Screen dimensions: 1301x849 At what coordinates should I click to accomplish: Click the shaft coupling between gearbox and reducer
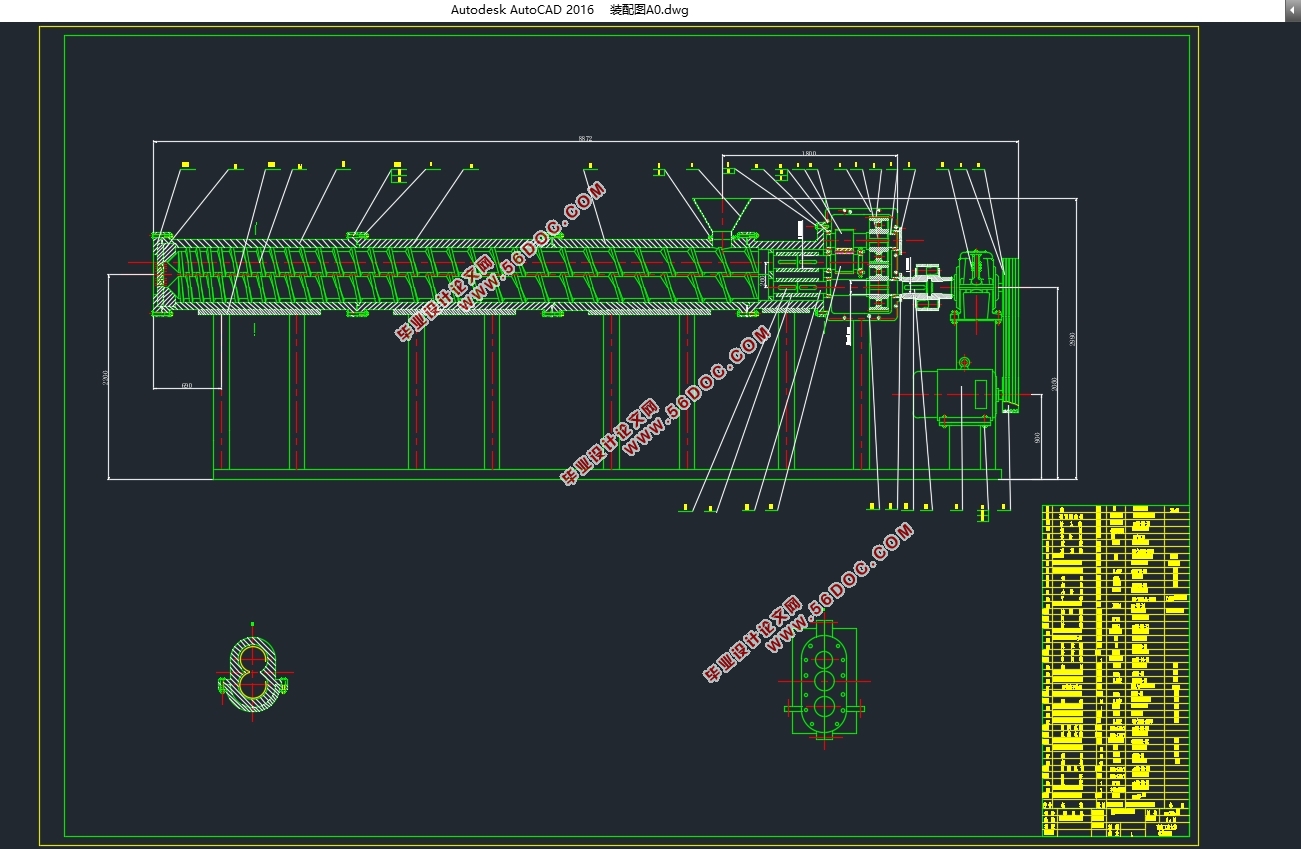coord(926,286)
